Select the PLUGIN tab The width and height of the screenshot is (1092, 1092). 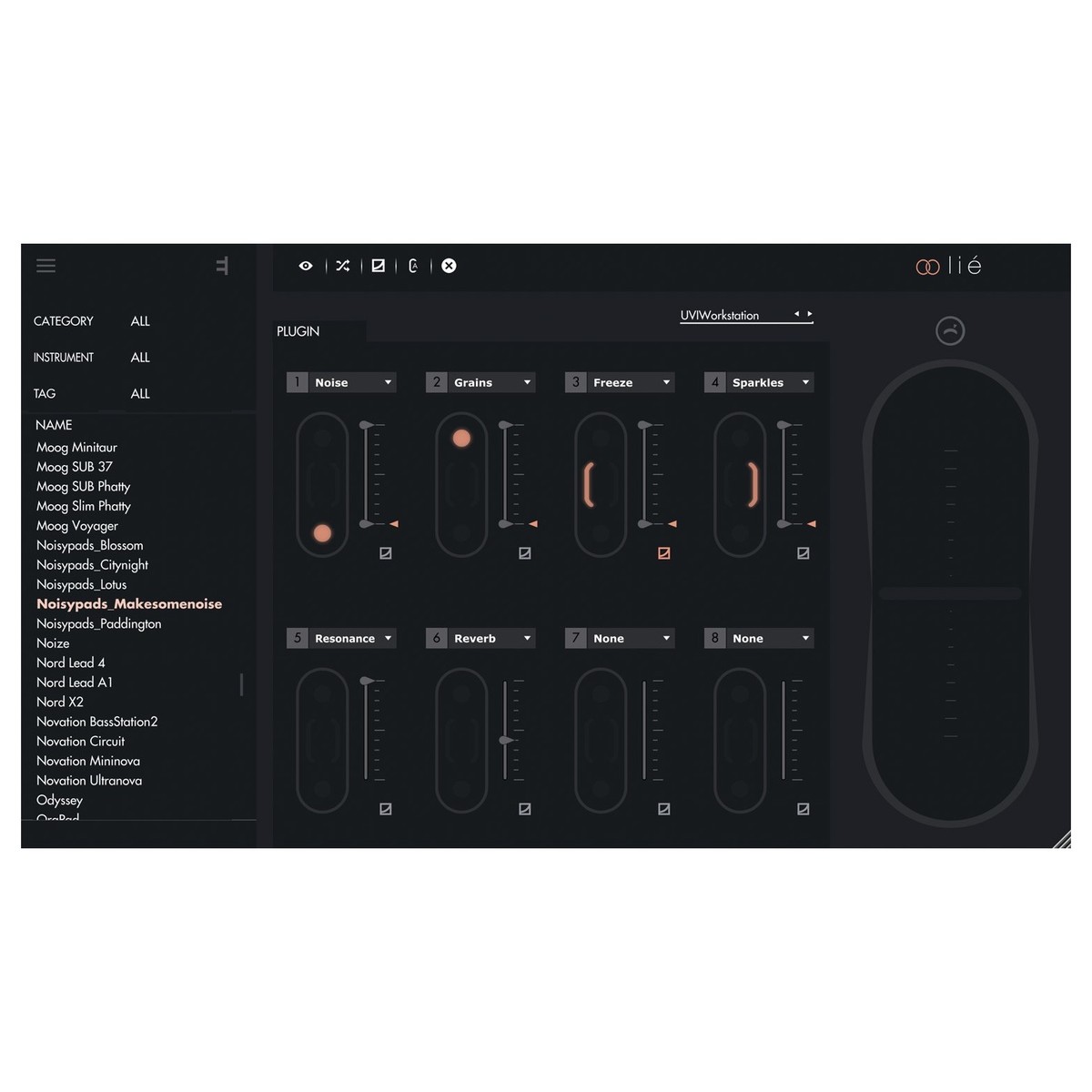[x=298, y=331]
